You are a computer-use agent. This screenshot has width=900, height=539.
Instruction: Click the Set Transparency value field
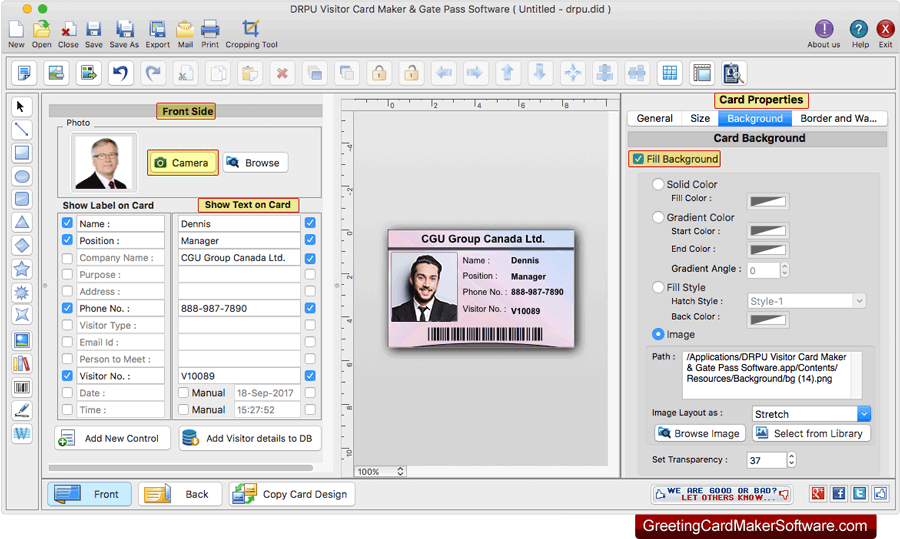click(766, 460)
